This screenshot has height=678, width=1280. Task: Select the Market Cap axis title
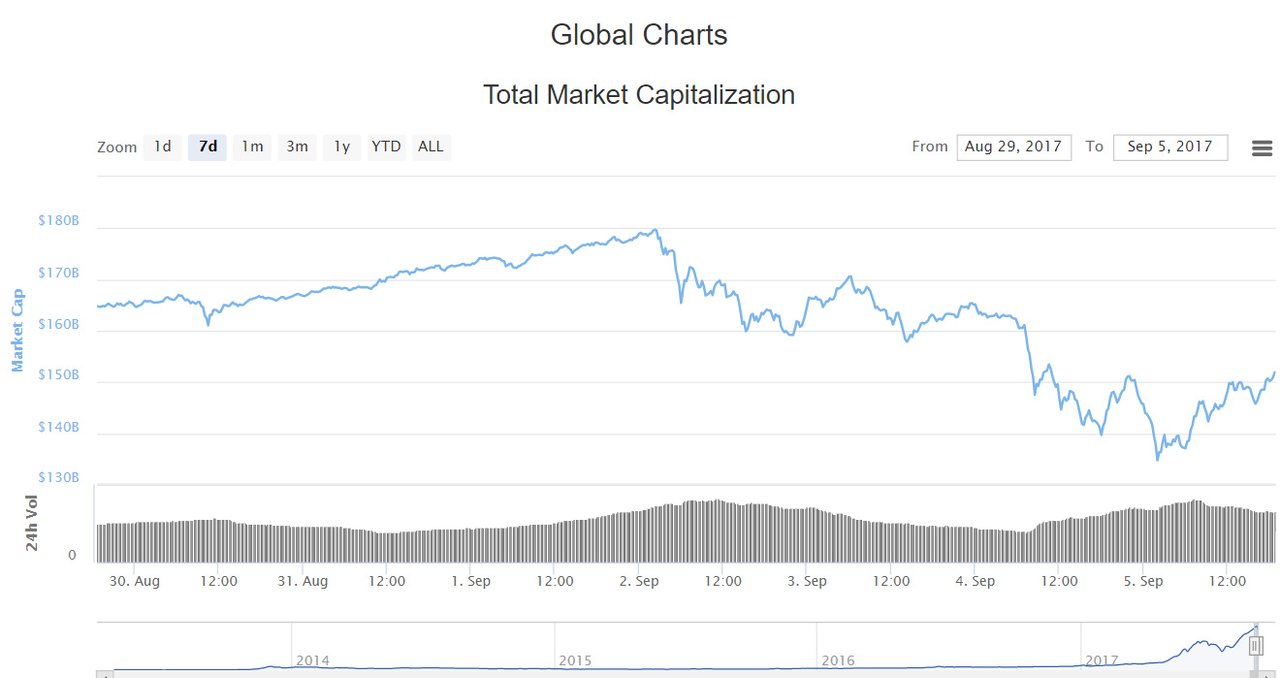coord(17,329)
